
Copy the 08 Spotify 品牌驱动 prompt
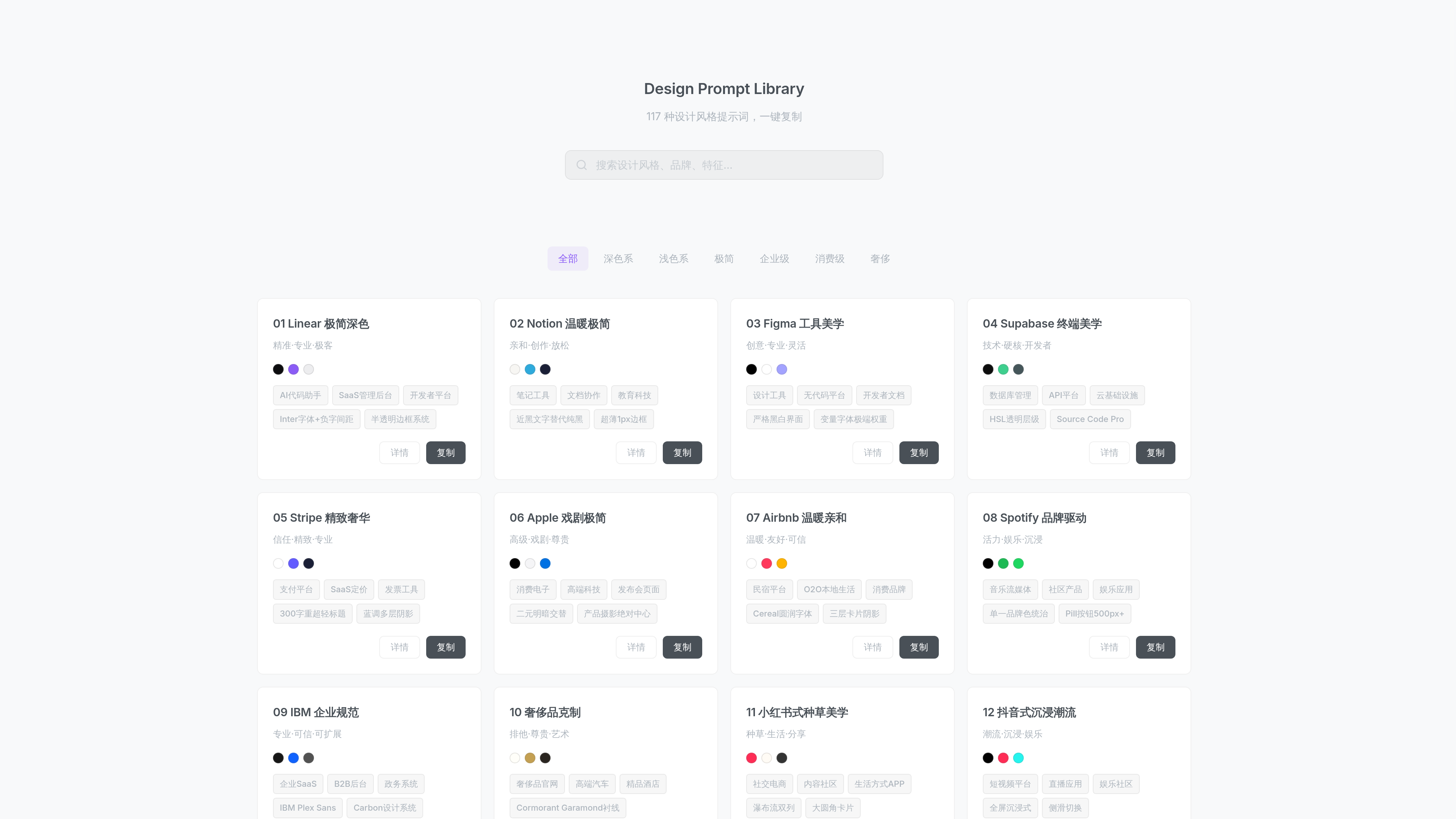click(x=1155, y=647)
